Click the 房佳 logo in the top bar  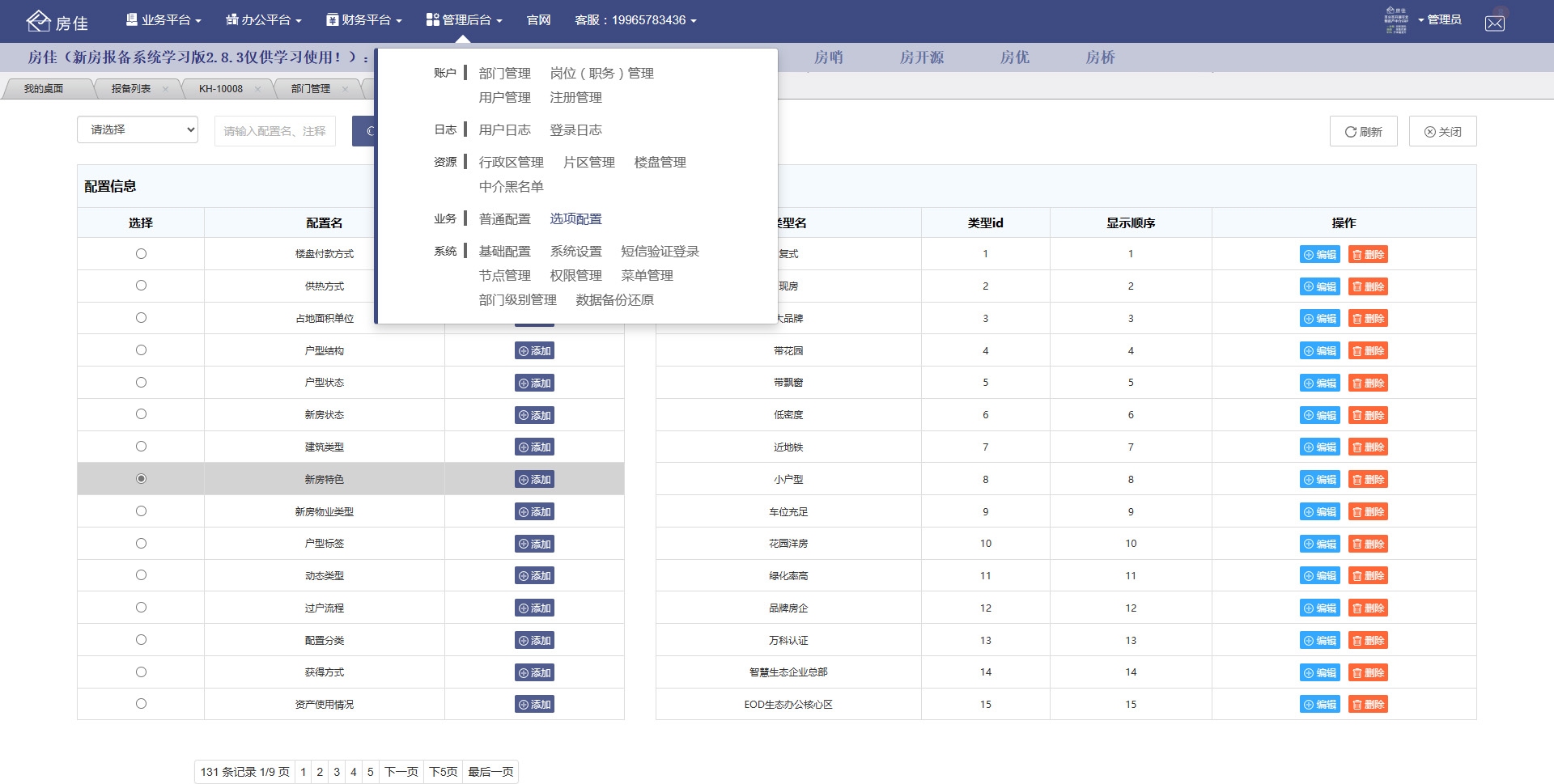(x=55, y=21)
